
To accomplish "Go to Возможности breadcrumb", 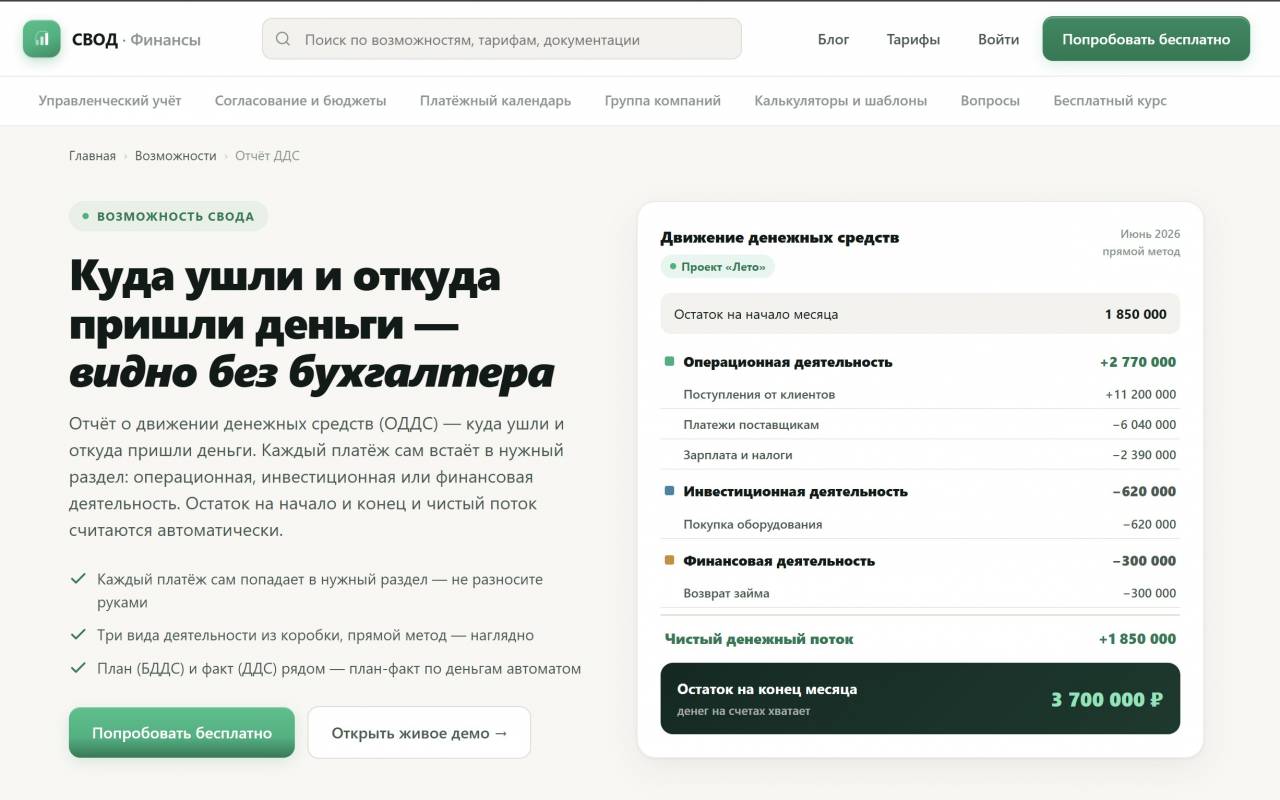I will click(x=176, y=156).
